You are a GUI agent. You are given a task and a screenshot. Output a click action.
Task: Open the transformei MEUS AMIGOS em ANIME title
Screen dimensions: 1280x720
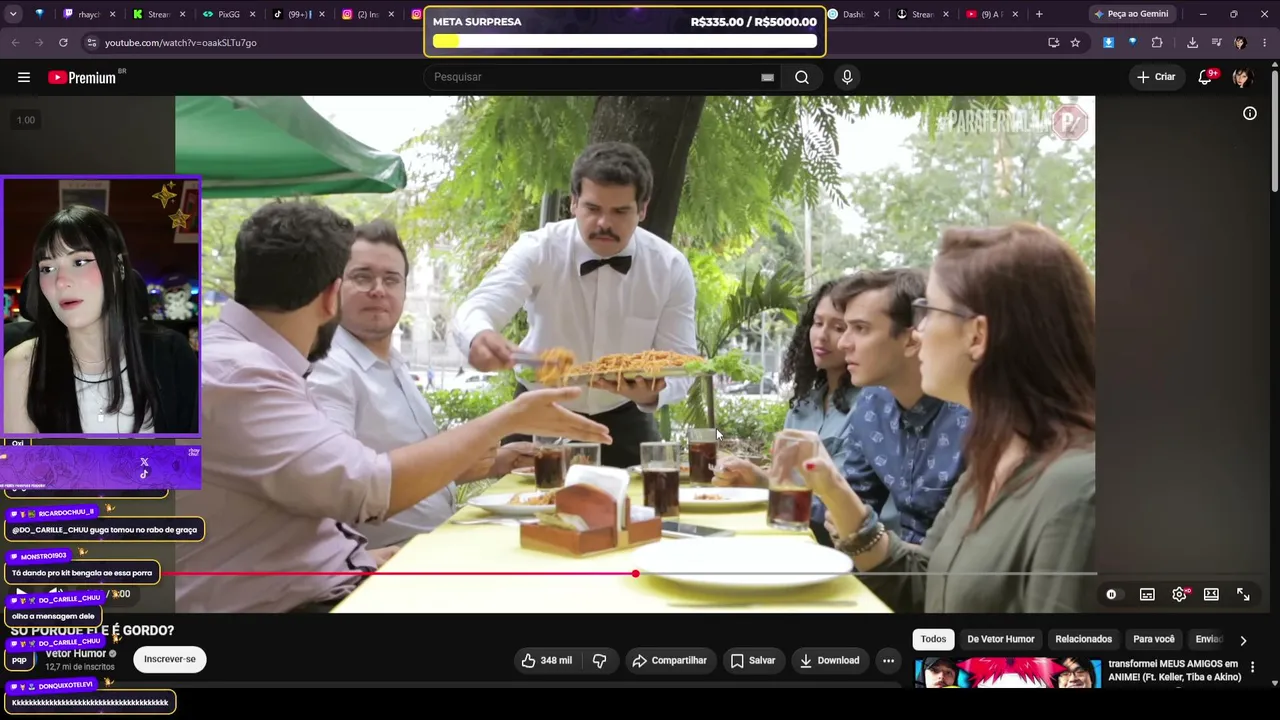pos(1175,670)
